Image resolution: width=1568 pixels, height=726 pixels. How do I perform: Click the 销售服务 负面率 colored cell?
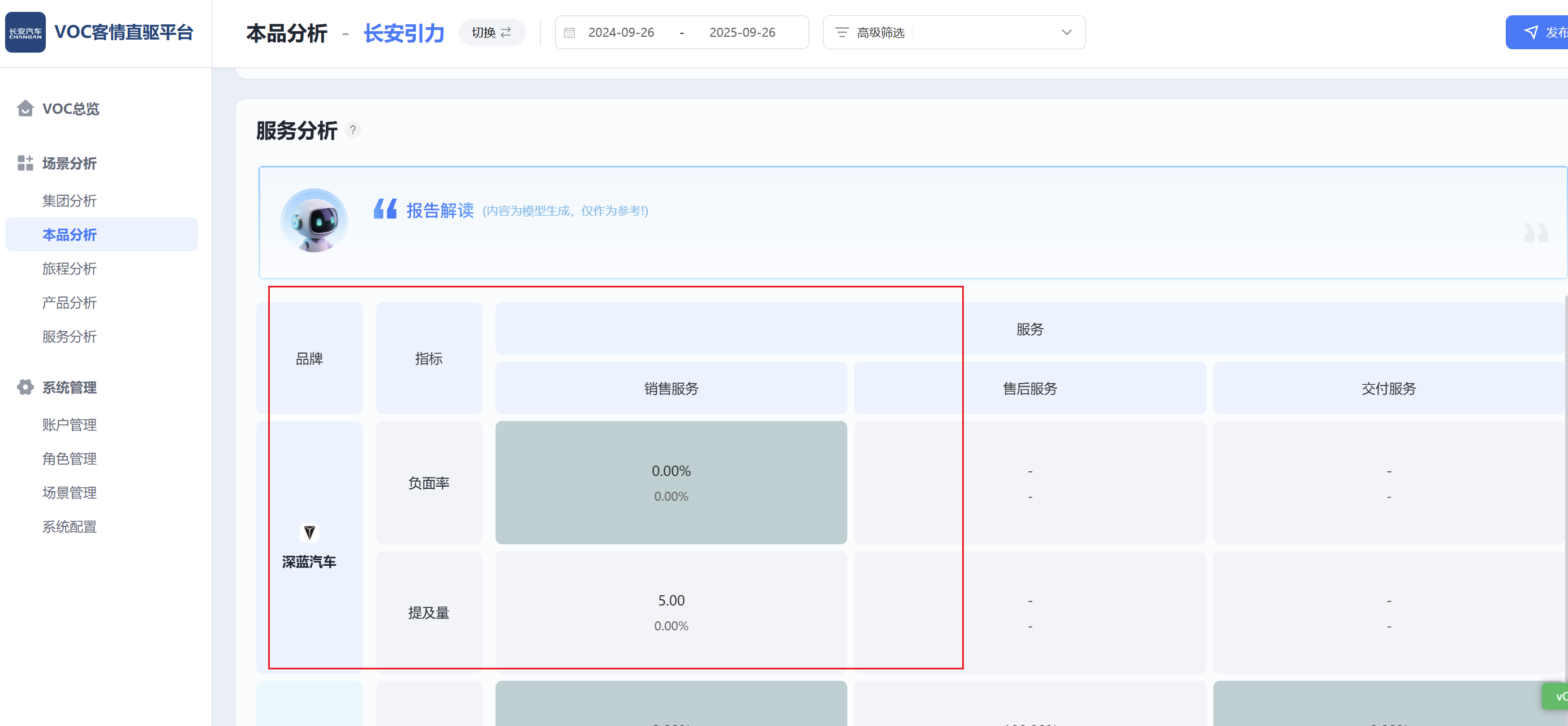(x=671, y=482)
